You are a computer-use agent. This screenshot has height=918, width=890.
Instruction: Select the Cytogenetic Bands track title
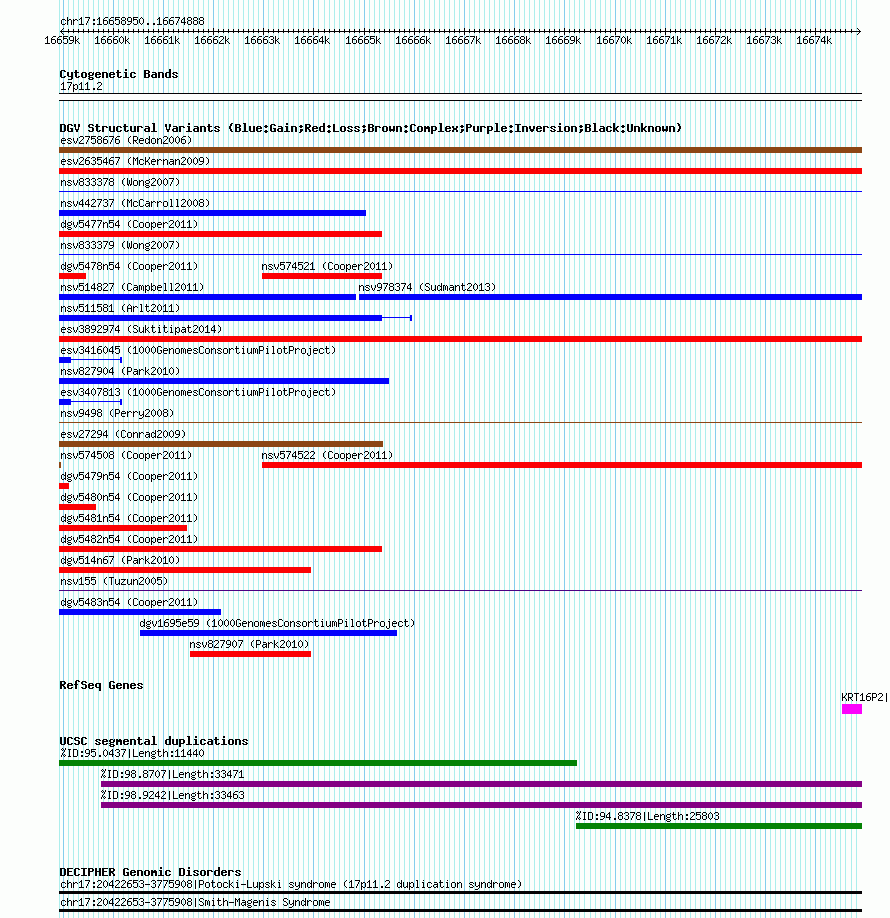point(118,74)
